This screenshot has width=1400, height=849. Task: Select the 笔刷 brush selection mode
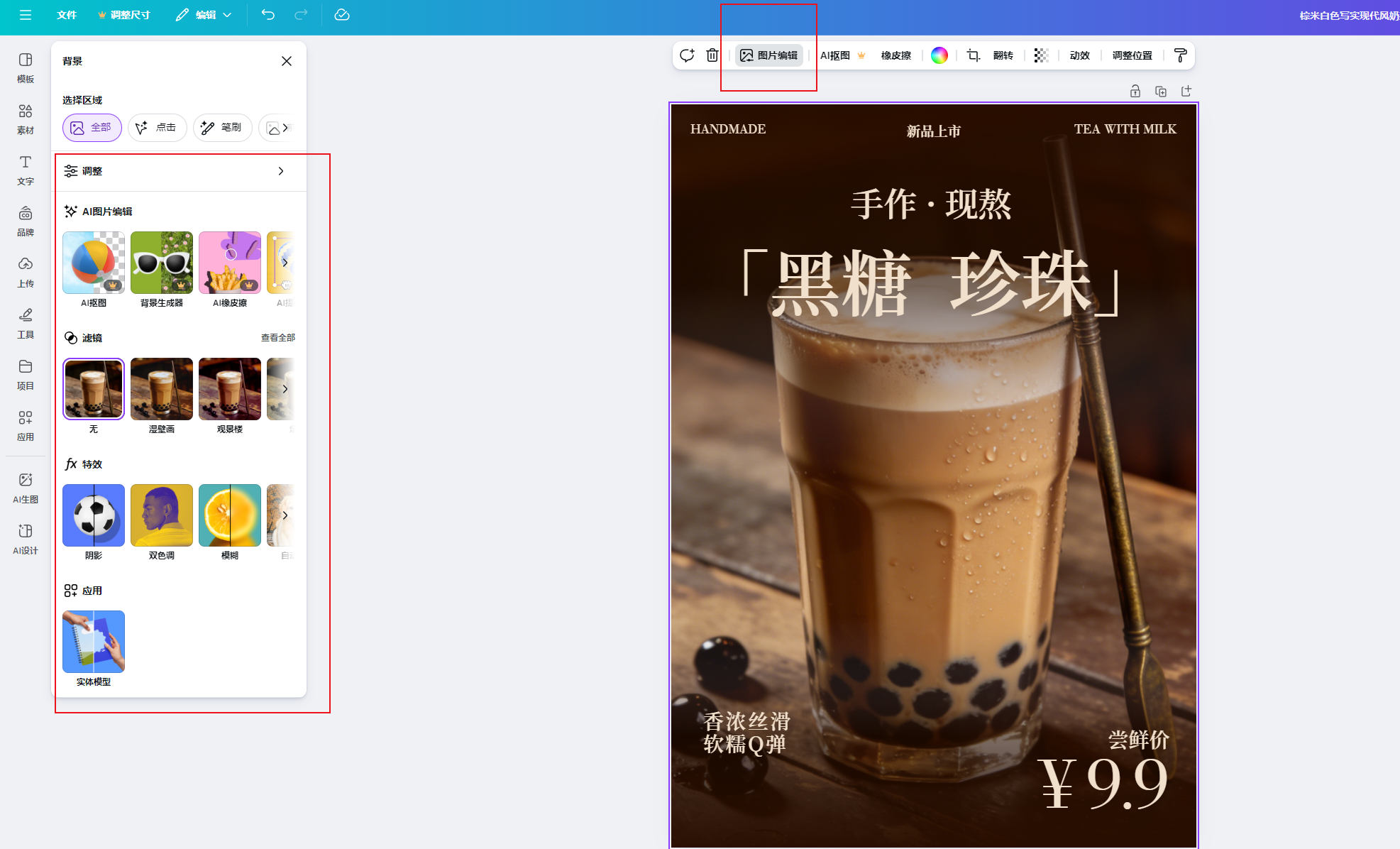(222, 128)
